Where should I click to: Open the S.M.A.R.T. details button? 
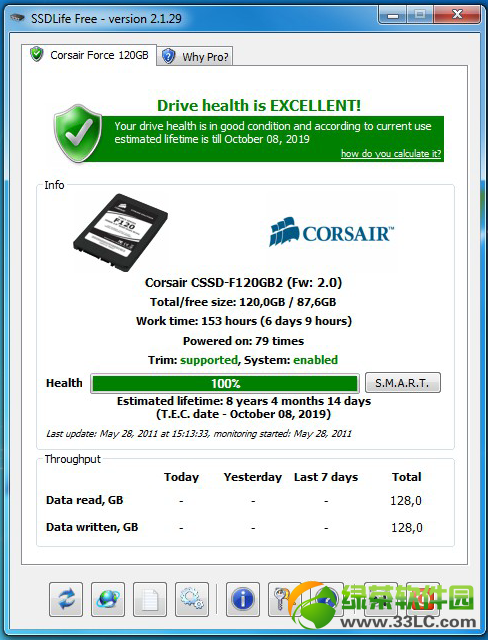pyautogui.click(x=403, y=383)
